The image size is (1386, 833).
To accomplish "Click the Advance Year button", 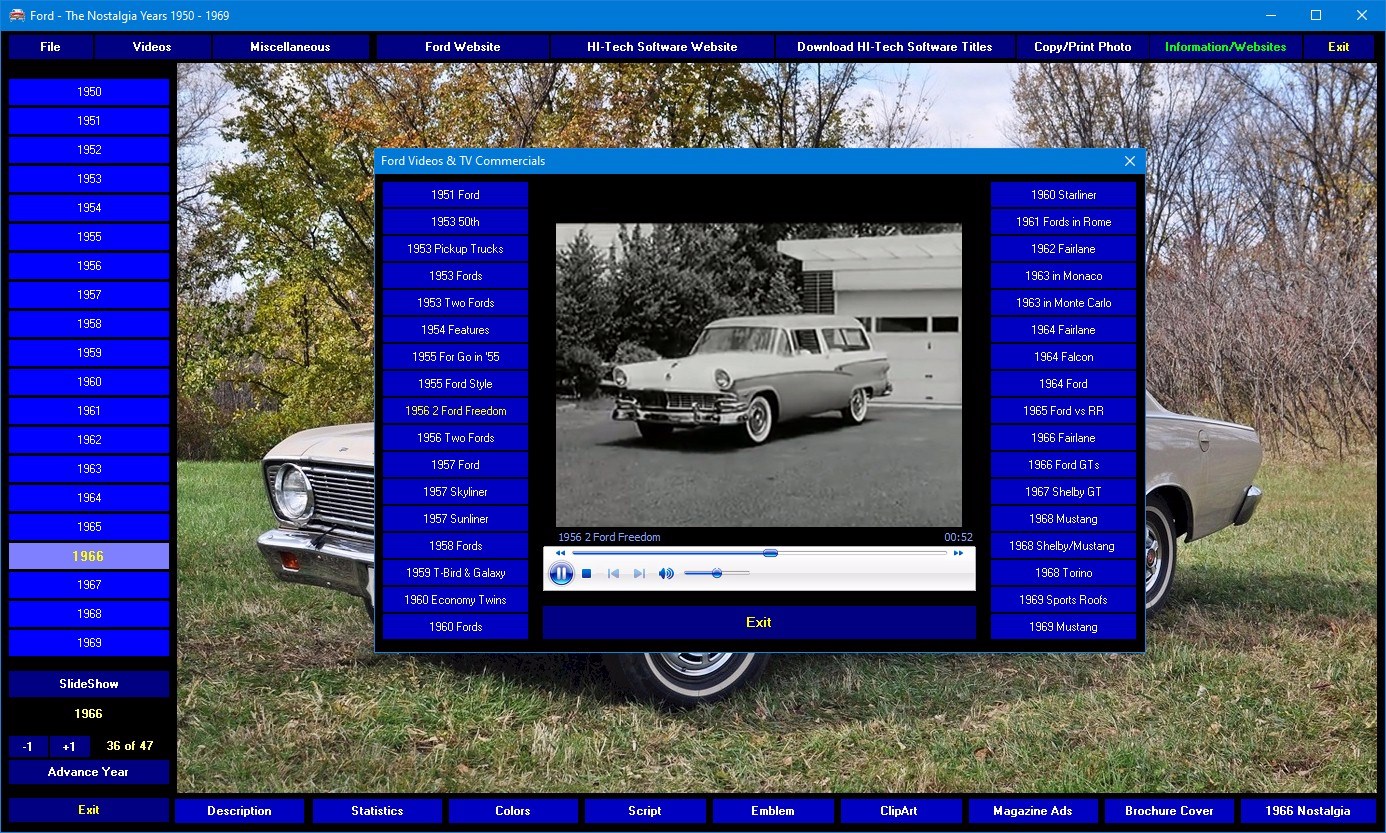I will coord(89,772).
